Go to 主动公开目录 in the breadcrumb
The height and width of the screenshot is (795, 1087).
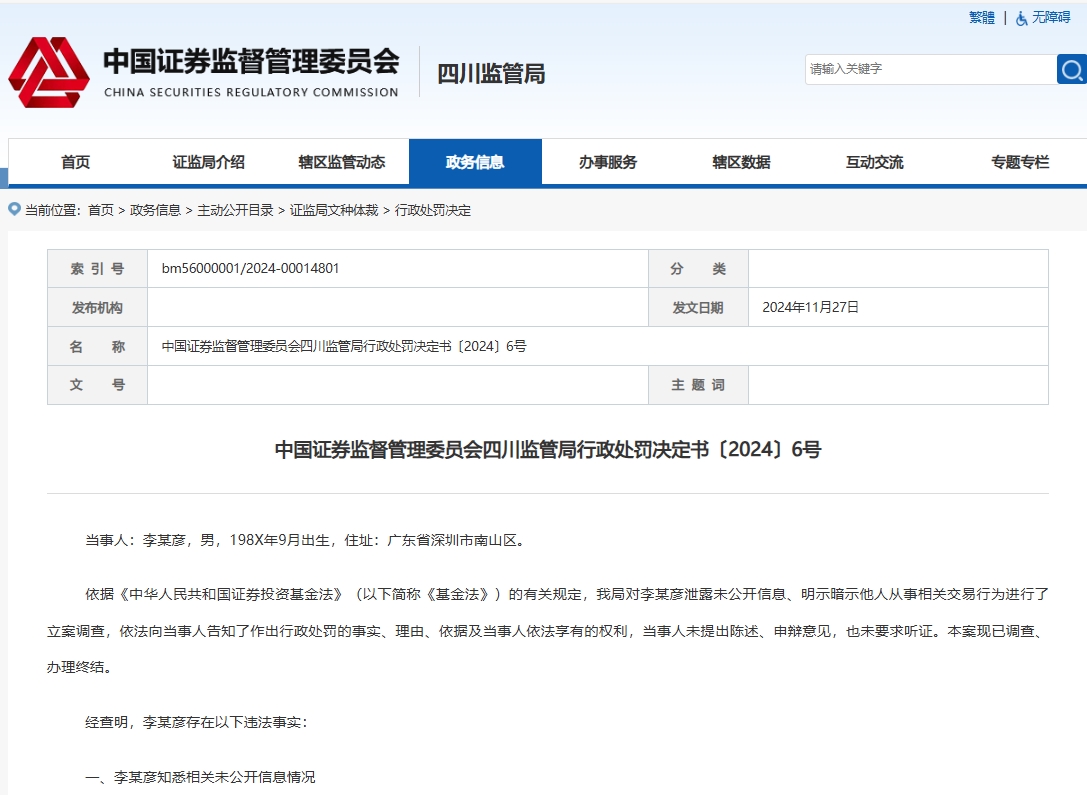(x=236, y=210)
